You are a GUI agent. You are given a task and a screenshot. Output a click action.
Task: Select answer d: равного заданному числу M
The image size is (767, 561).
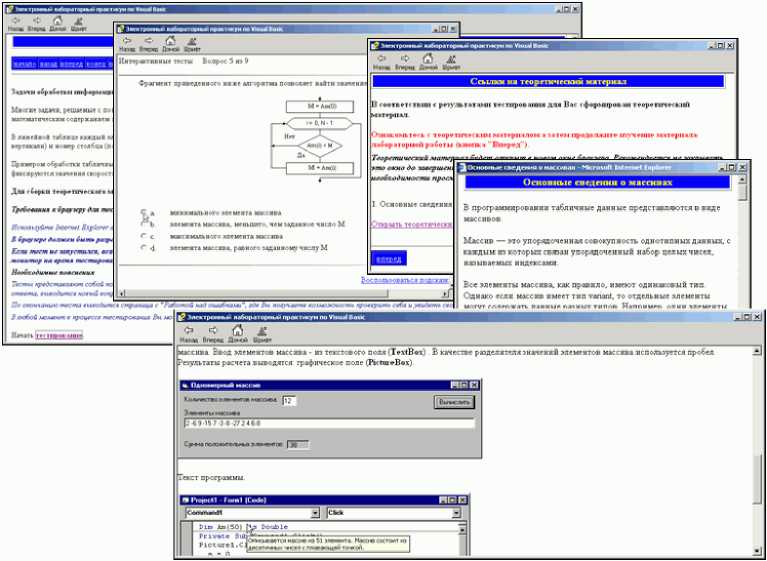[143, 247]
